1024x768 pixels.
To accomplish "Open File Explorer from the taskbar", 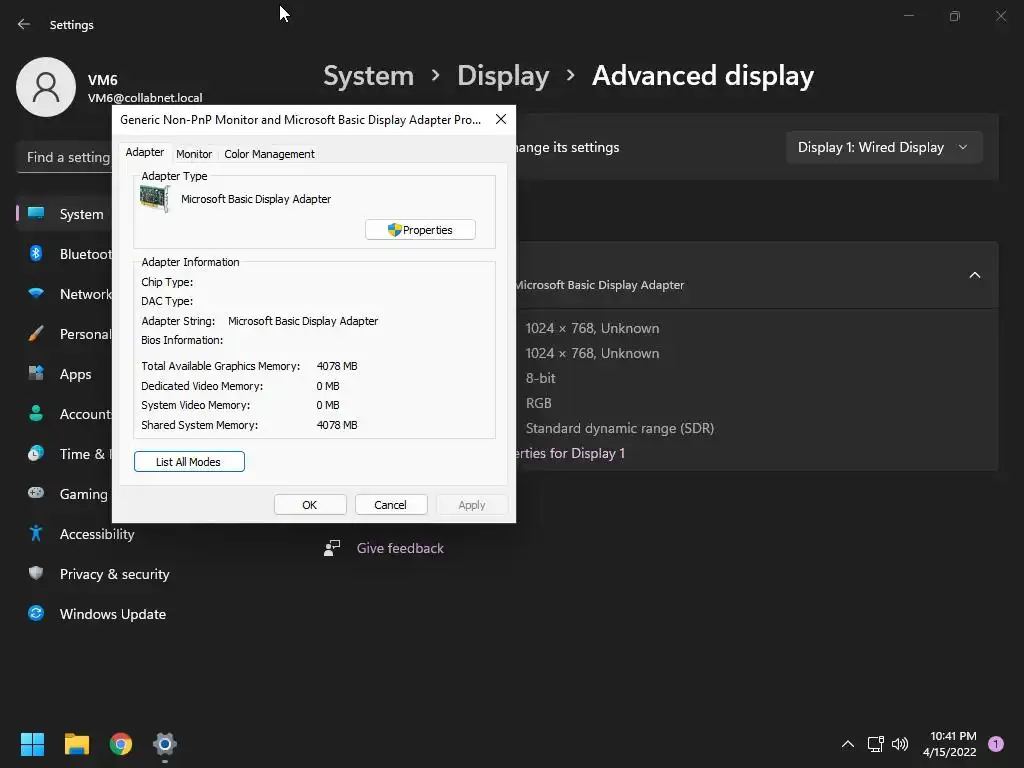I will coord(76,744).
